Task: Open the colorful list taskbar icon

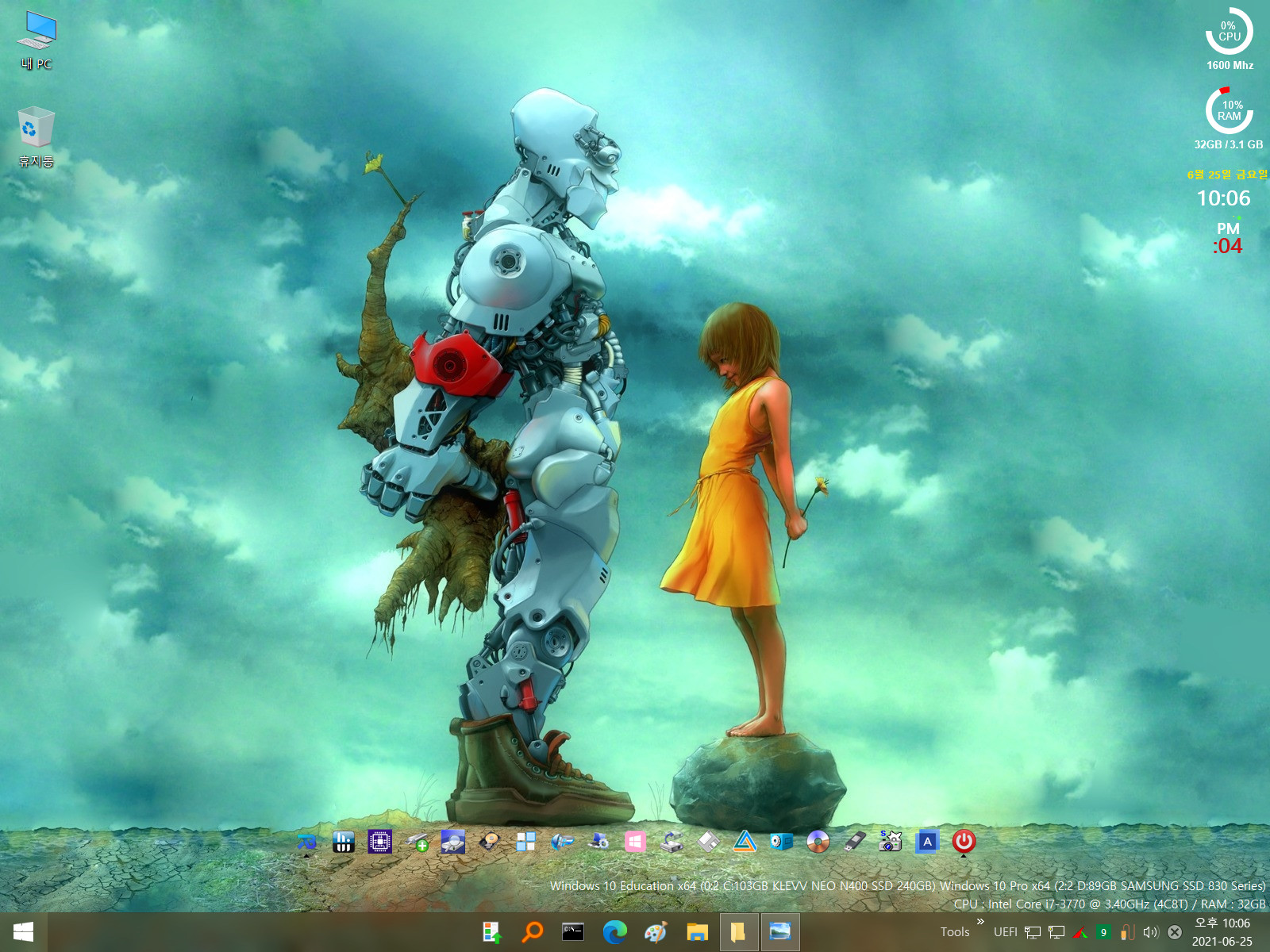Action: pyautogui.click(x=491, y=932)
